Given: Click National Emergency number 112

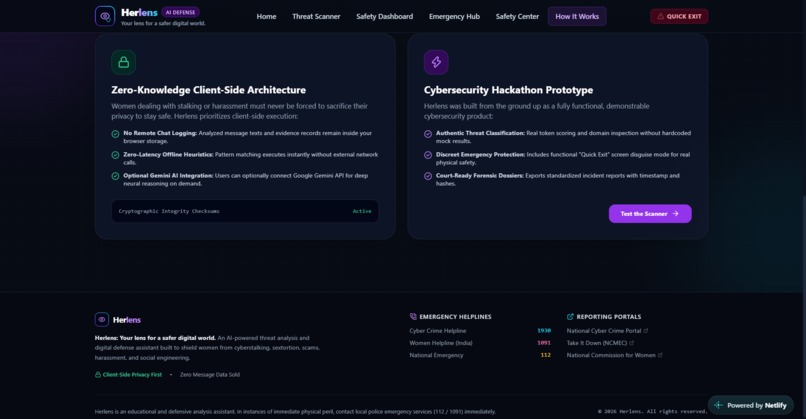Looking at the screenshot, I should pos(545,355).
